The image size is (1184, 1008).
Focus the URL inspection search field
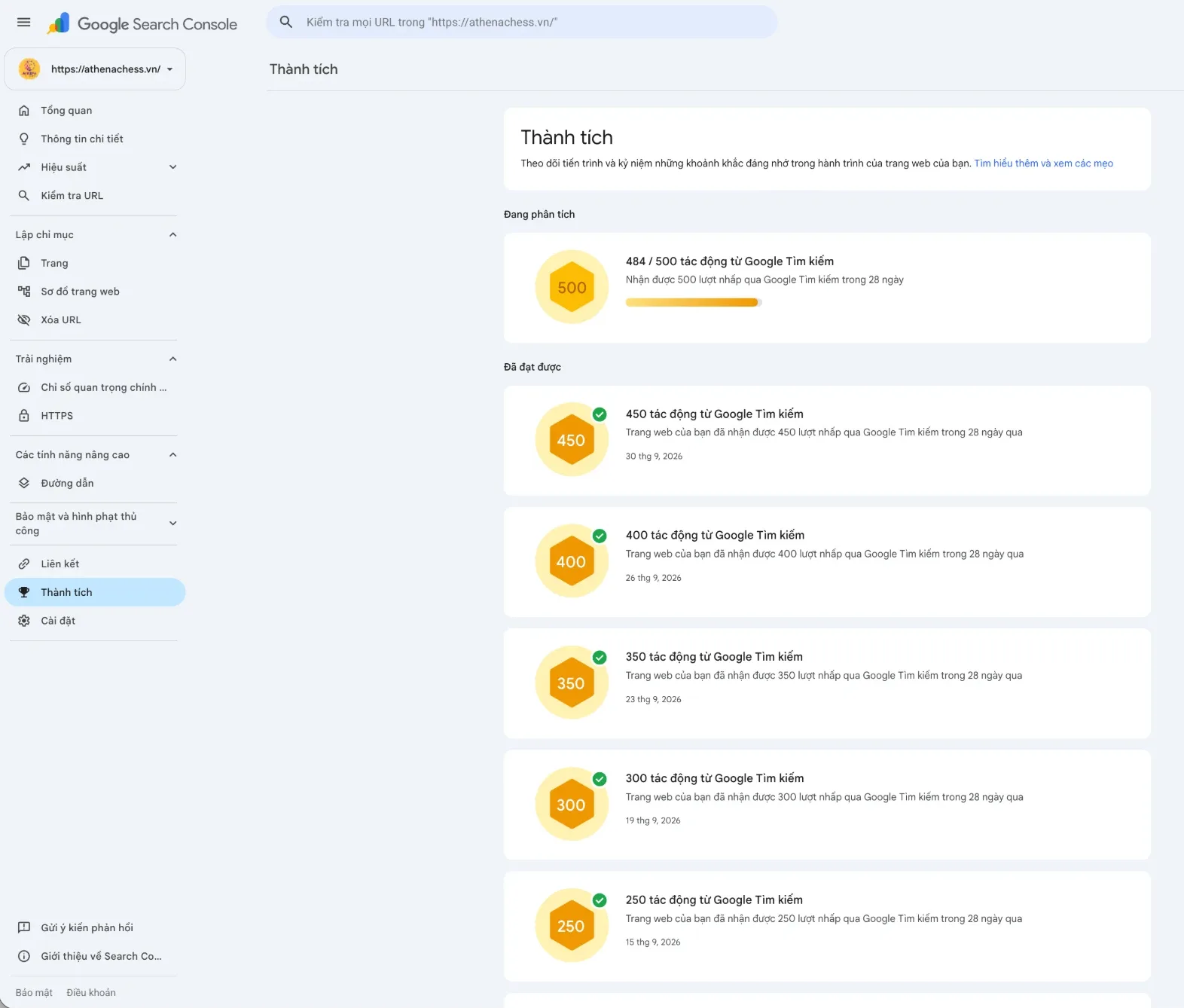522,23
